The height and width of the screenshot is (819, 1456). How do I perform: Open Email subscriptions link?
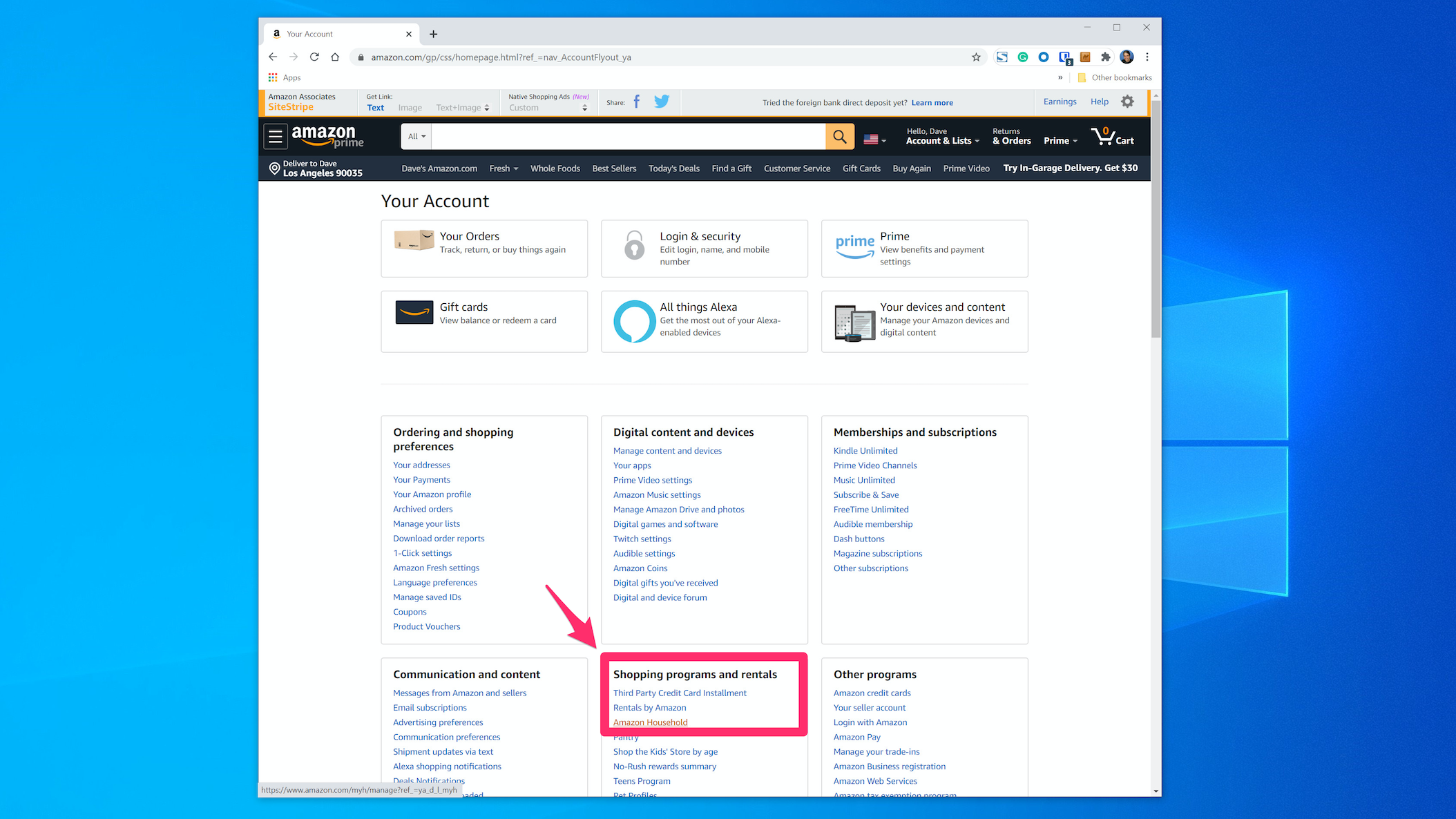click(430, 708)
